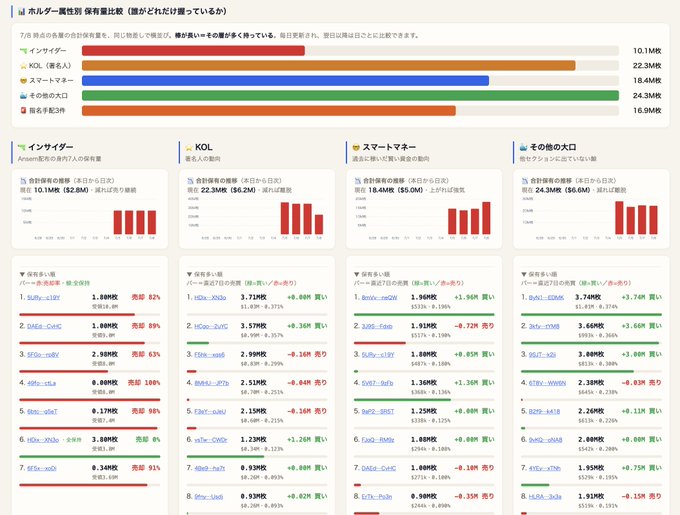Open the その他の大口 rank 1 wallet link holding 3.74M
The image size is (680, 515).
(x=546, y=297)
